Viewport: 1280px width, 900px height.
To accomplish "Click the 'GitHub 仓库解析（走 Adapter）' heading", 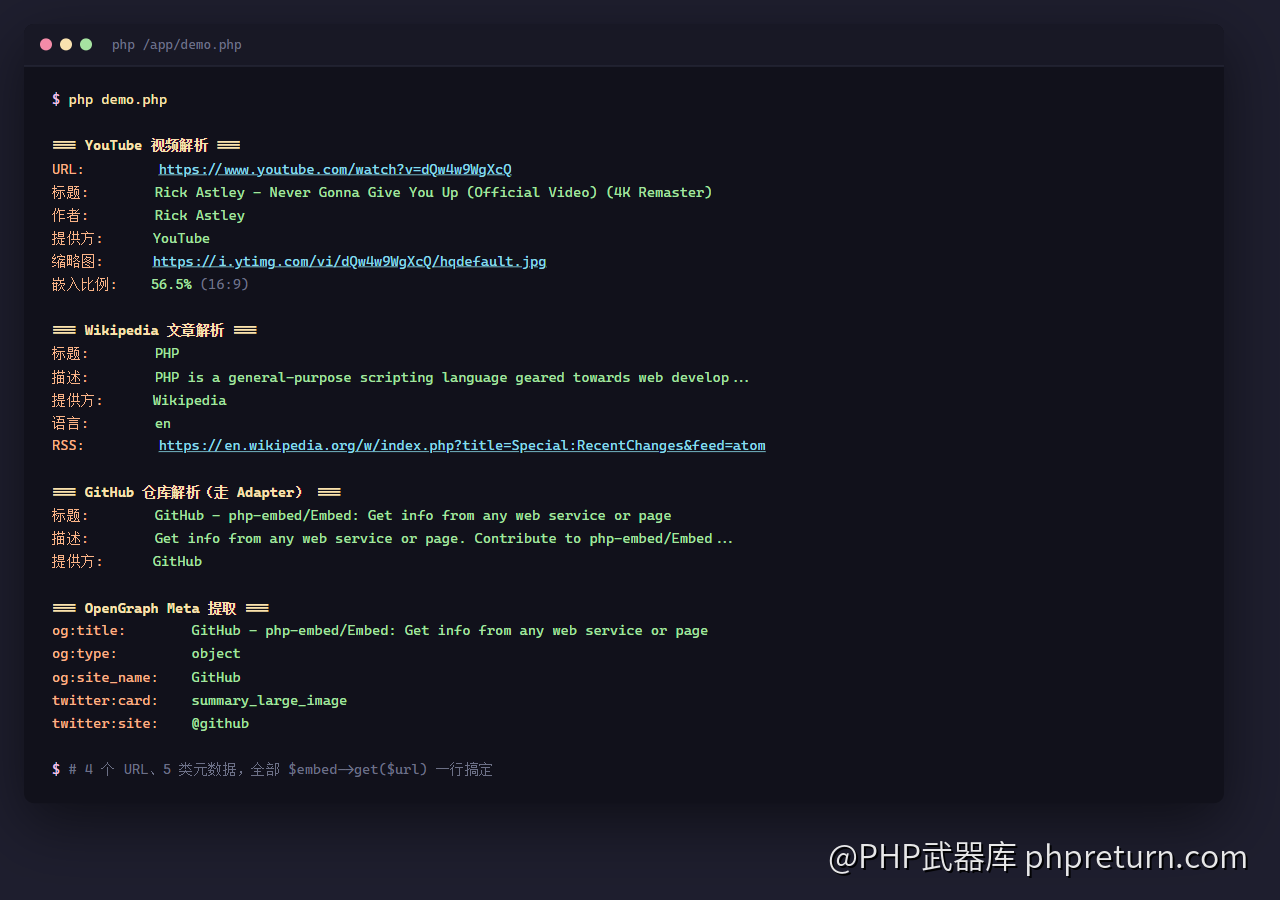I will point(196,493).
